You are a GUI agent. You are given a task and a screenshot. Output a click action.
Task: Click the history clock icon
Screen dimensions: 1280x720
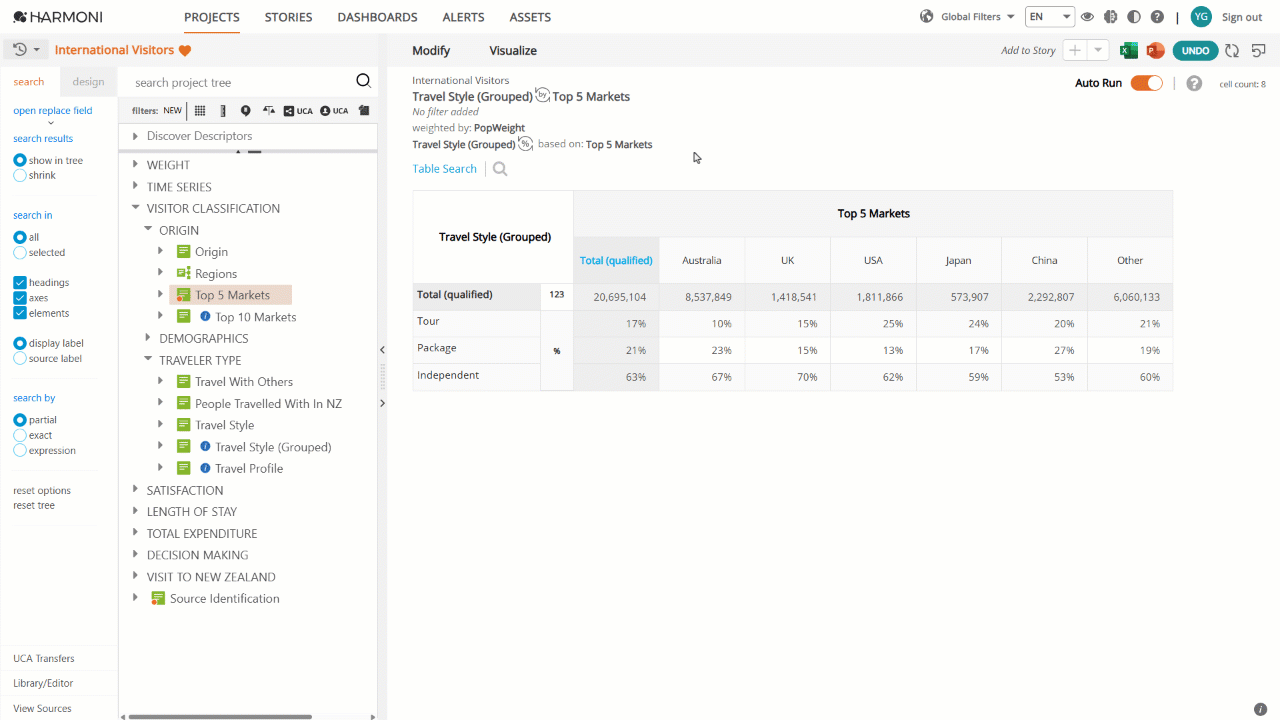click(20, 50)
